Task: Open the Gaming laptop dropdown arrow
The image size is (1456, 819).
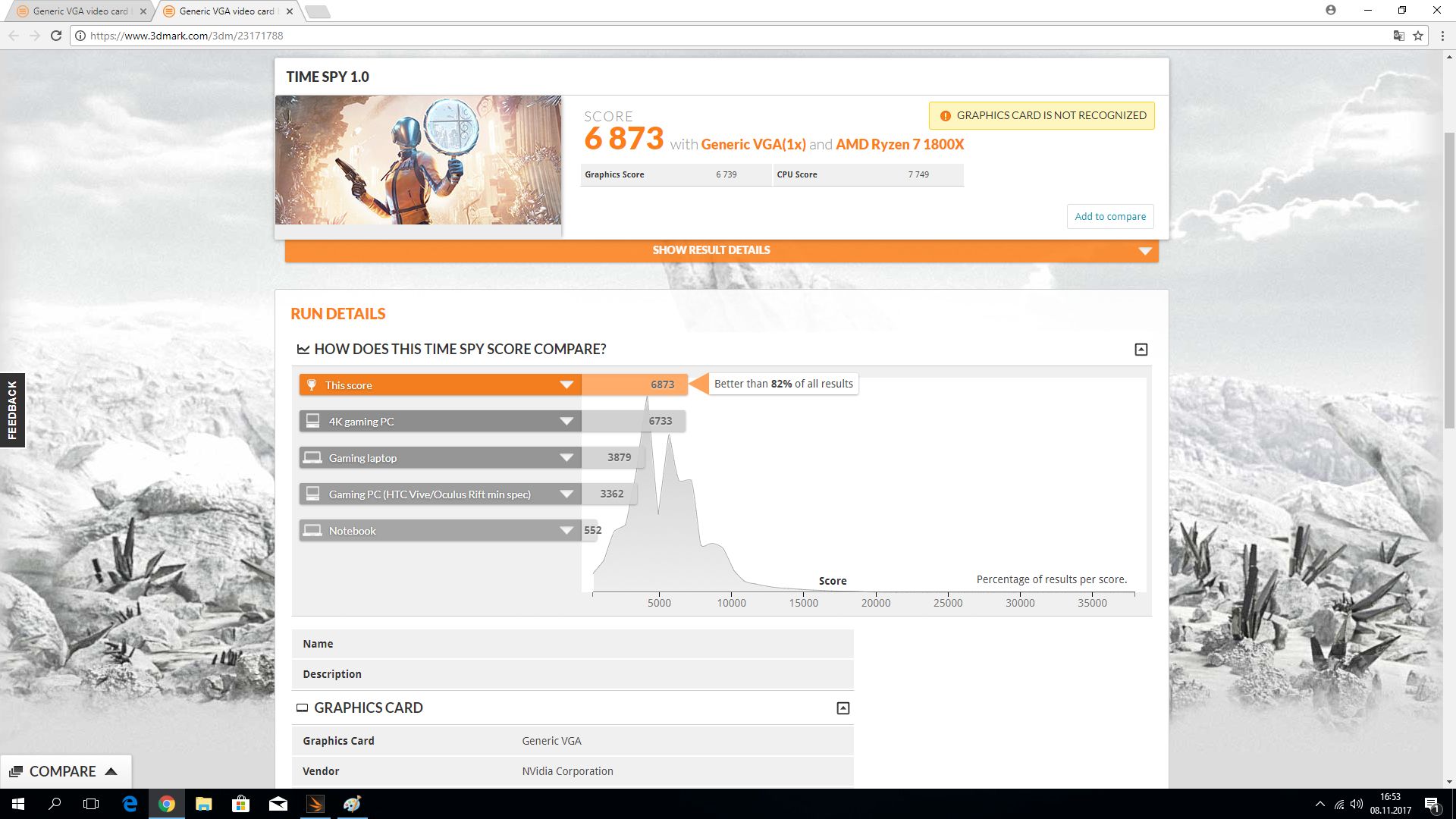Action: point(566,458)
